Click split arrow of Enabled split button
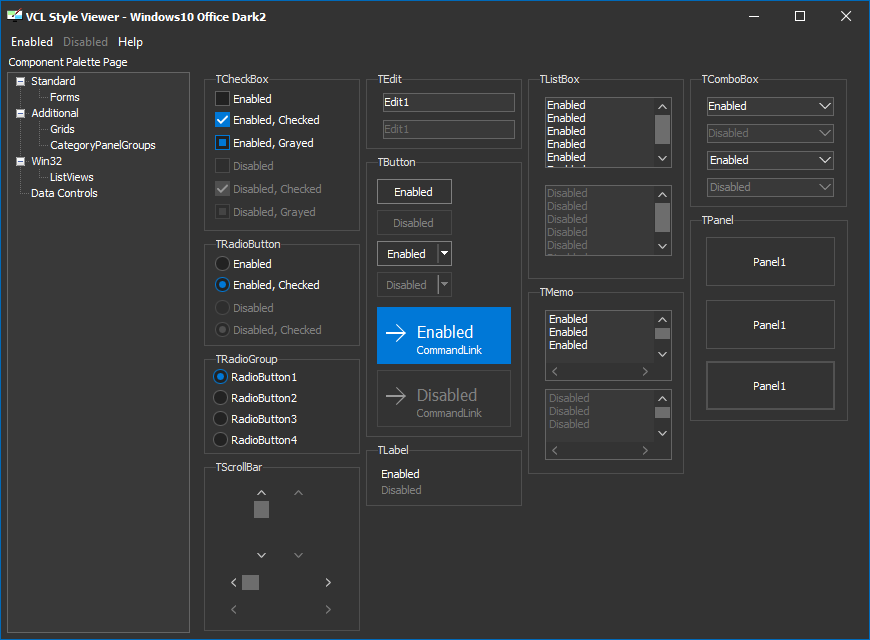Screen dimensions: 870x640 coord(444,254)
